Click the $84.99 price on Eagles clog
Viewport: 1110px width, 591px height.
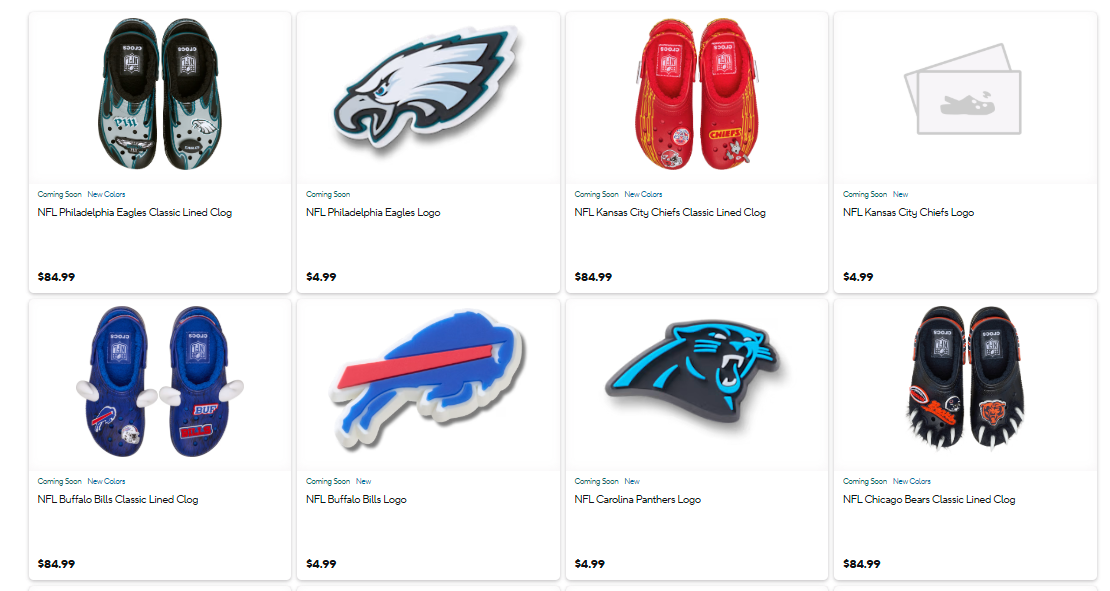[56, 277]
